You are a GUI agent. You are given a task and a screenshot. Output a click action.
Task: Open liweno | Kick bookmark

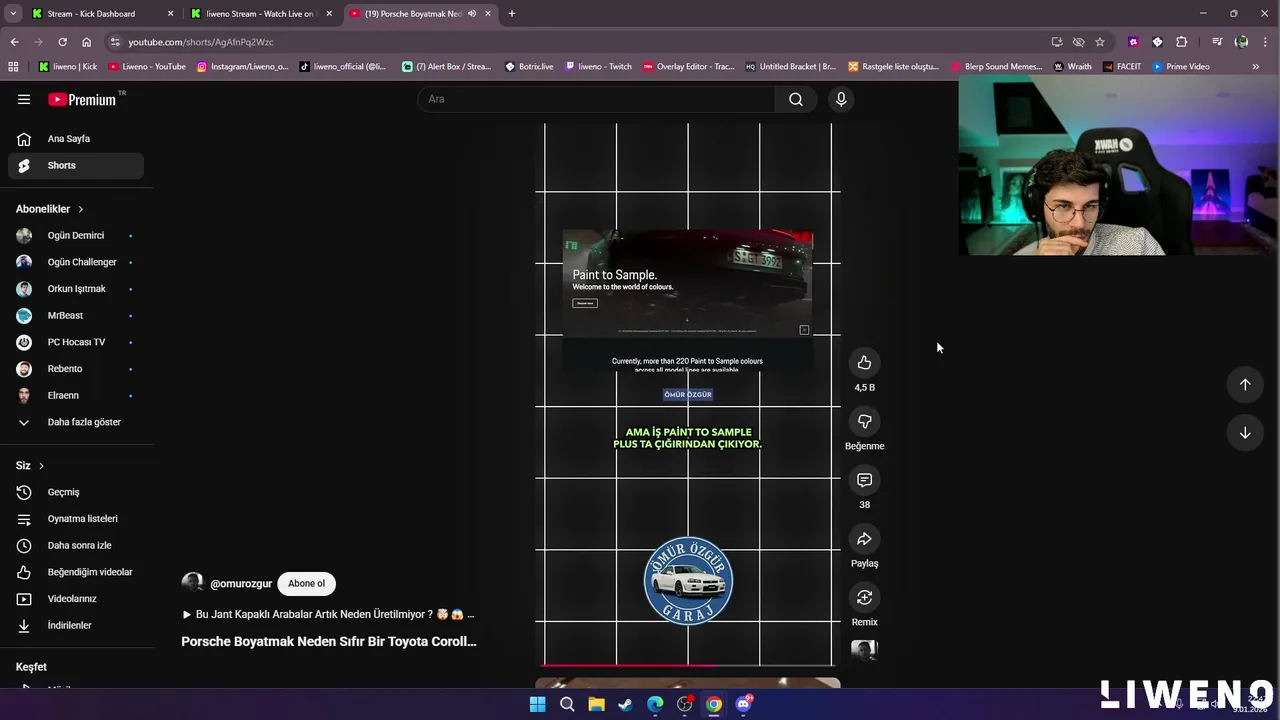(x=68, y=67)
